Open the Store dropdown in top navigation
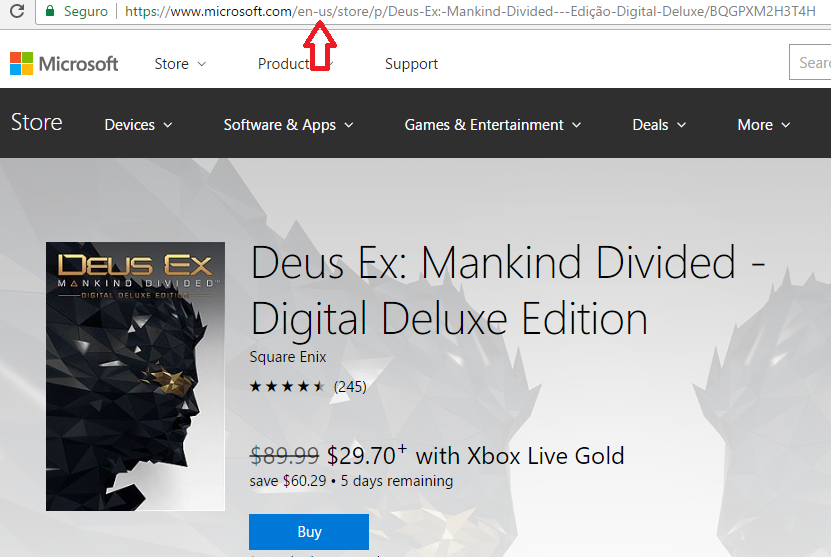The height and width of the screenshot is (557, 831). point(180,64)
